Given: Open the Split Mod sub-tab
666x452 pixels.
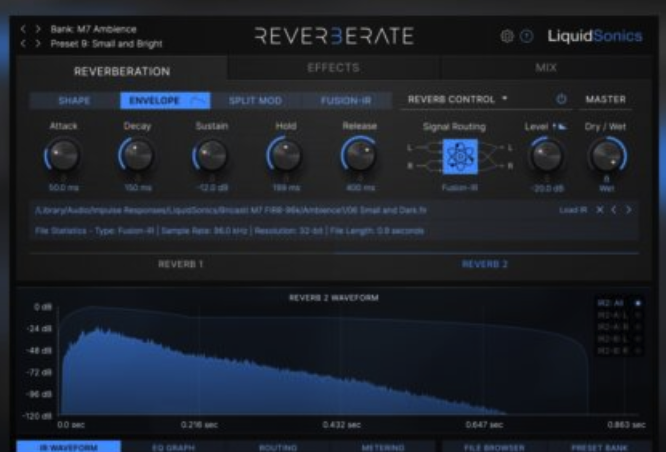Looking at the screenshot, I should click(255, 101).
